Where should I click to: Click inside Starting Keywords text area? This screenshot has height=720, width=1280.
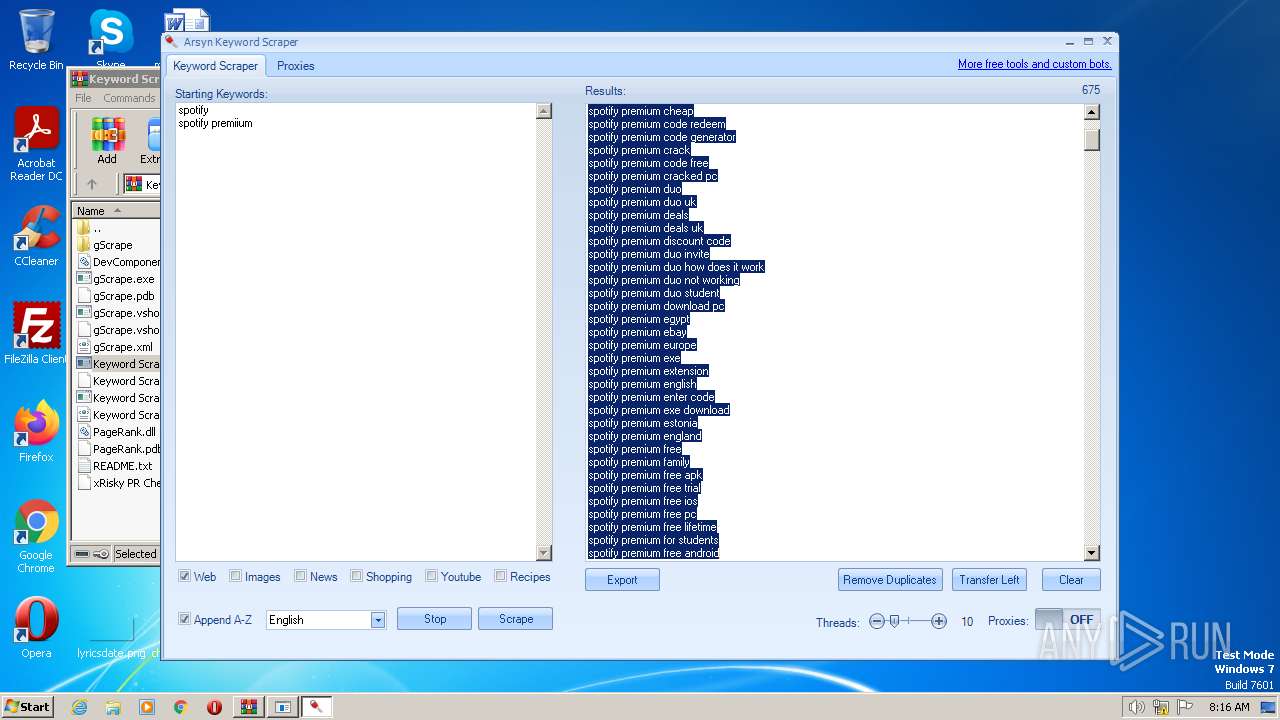pos(356,332)
